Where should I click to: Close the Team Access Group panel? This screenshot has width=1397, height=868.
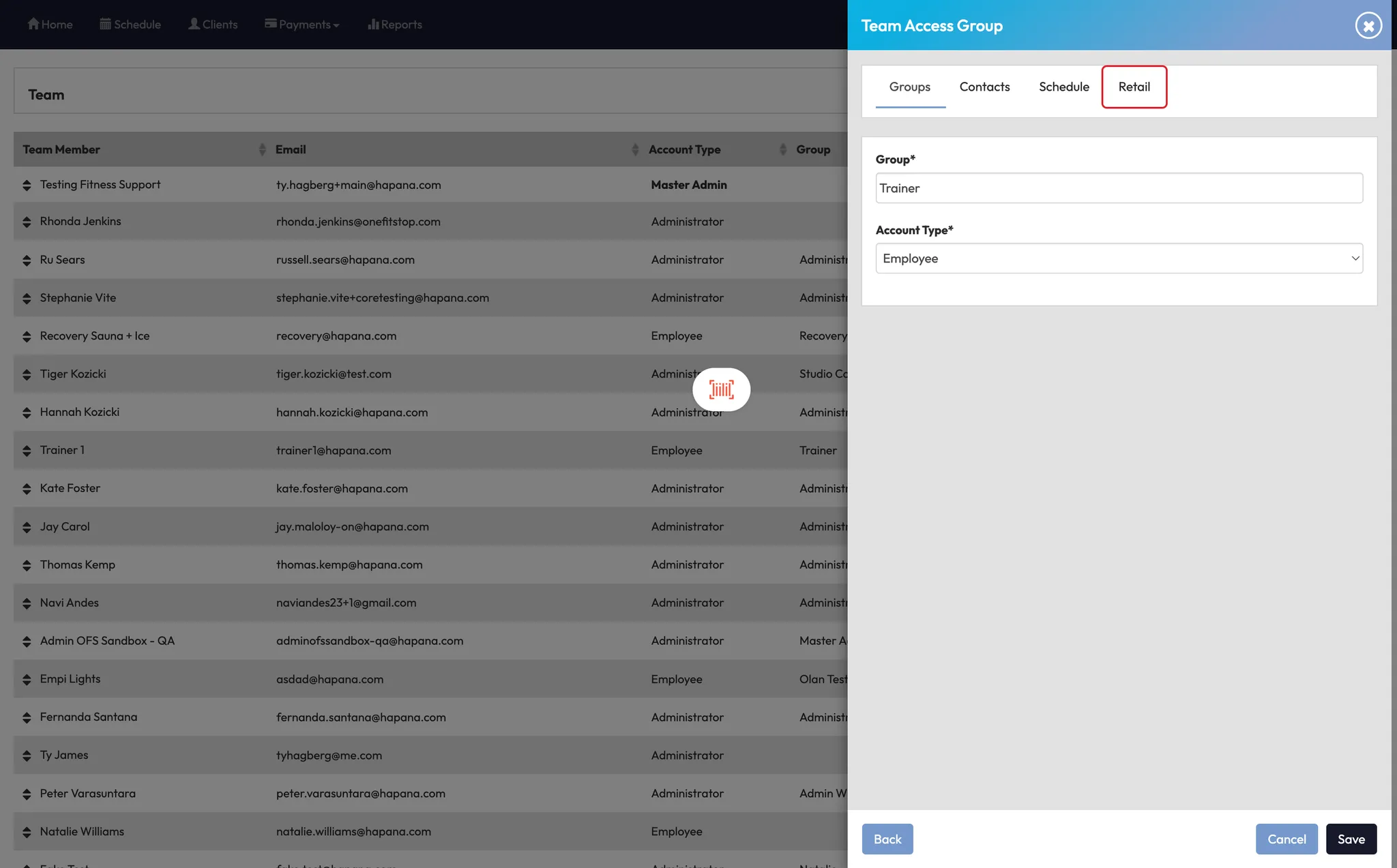click(x=1368, y=26)
